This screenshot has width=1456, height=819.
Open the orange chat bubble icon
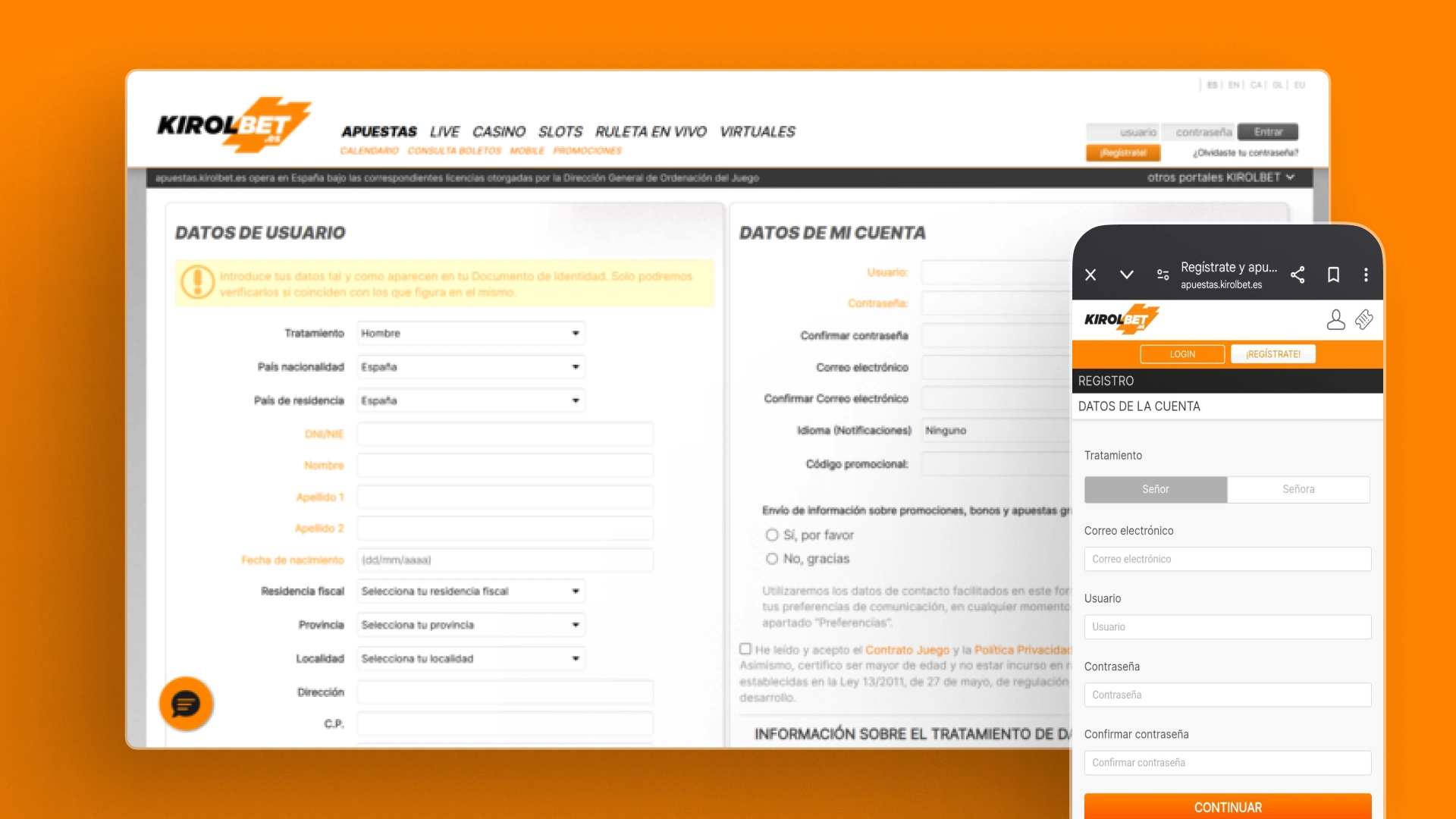(186, 704)
